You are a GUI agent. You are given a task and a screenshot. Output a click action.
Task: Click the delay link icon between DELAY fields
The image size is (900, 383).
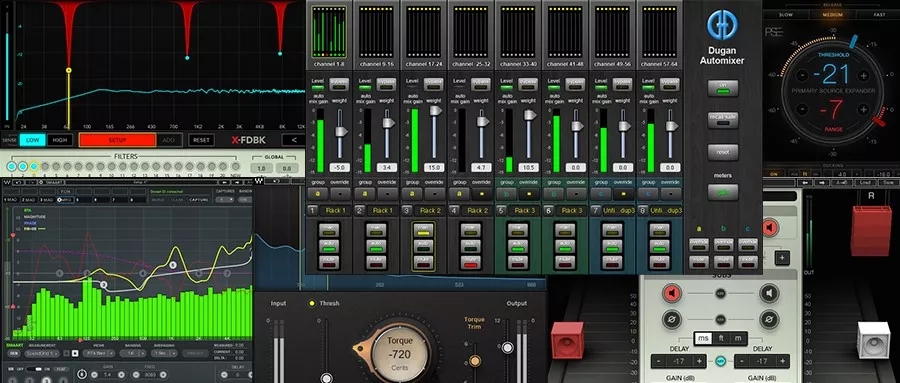click(x=721, y=361)
